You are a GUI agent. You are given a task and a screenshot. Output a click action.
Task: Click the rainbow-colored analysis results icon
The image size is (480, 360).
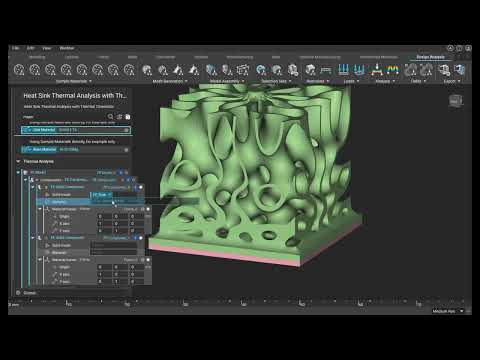pyautogui.click(x=392, y=70)
